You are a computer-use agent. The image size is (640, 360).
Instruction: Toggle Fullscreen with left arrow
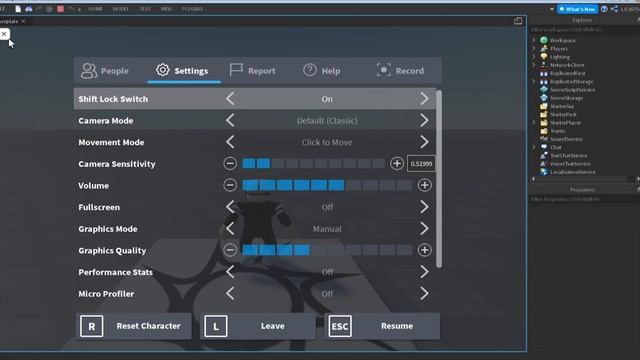point(230,207)
